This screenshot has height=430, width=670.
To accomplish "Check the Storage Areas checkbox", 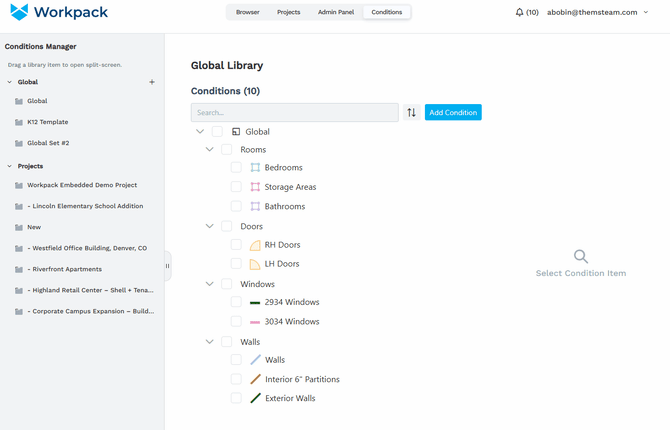I will pyautogui.click(x=236, y=187).
